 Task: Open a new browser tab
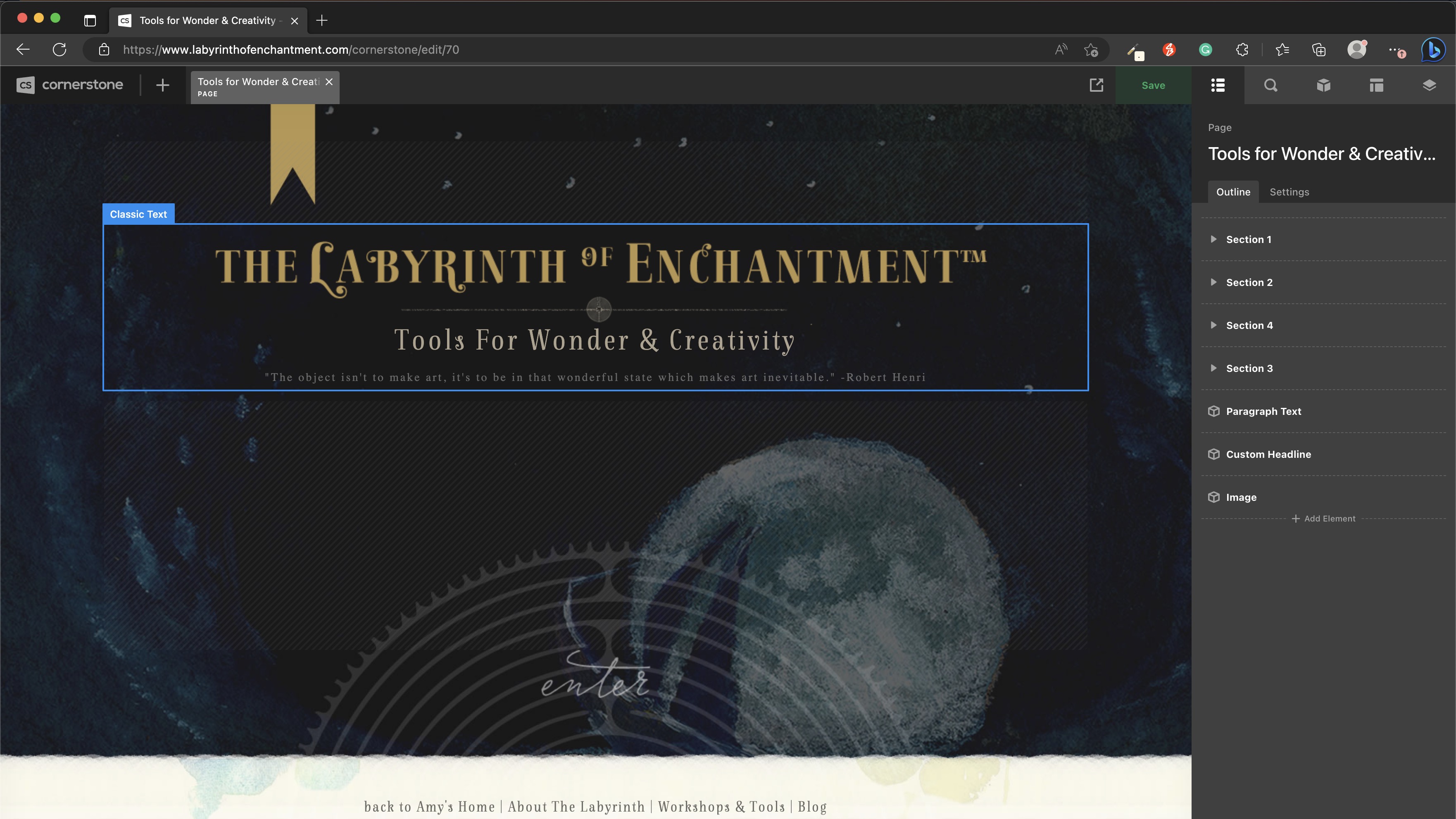point(321,20)
